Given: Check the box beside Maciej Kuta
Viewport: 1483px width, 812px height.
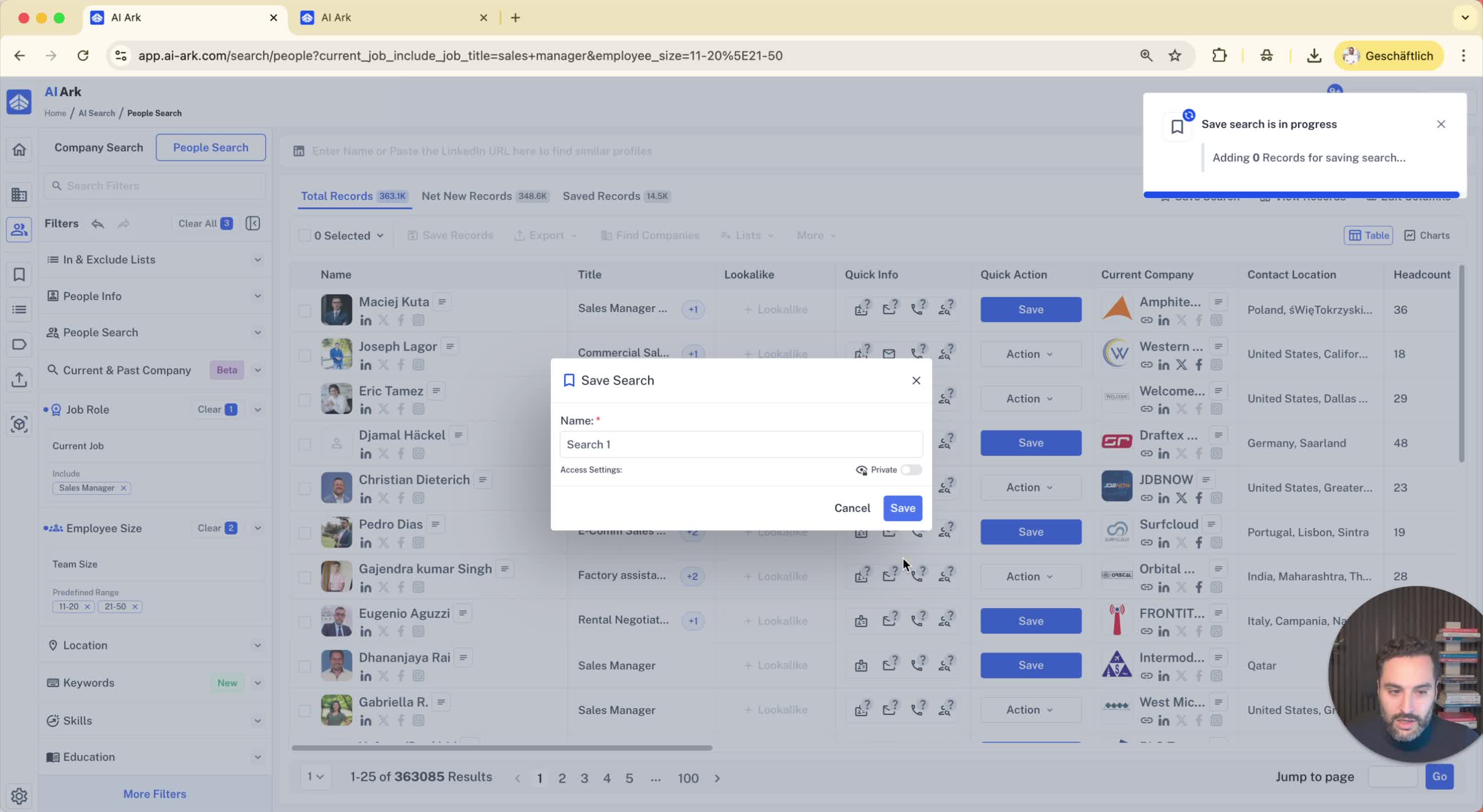Looking at the screenshot, I should (304, 310).
